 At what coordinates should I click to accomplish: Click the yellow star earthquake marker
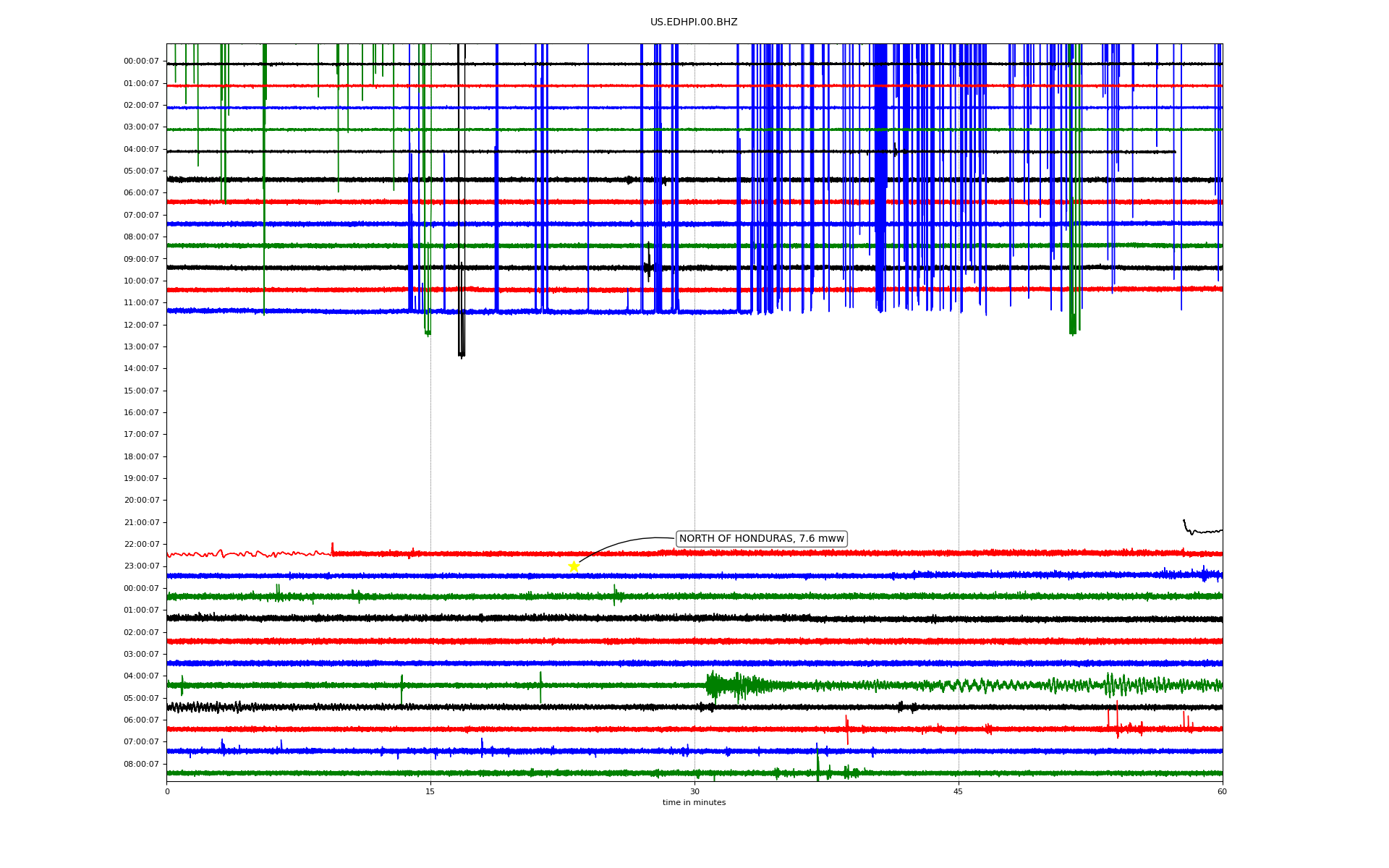(574, 566)
